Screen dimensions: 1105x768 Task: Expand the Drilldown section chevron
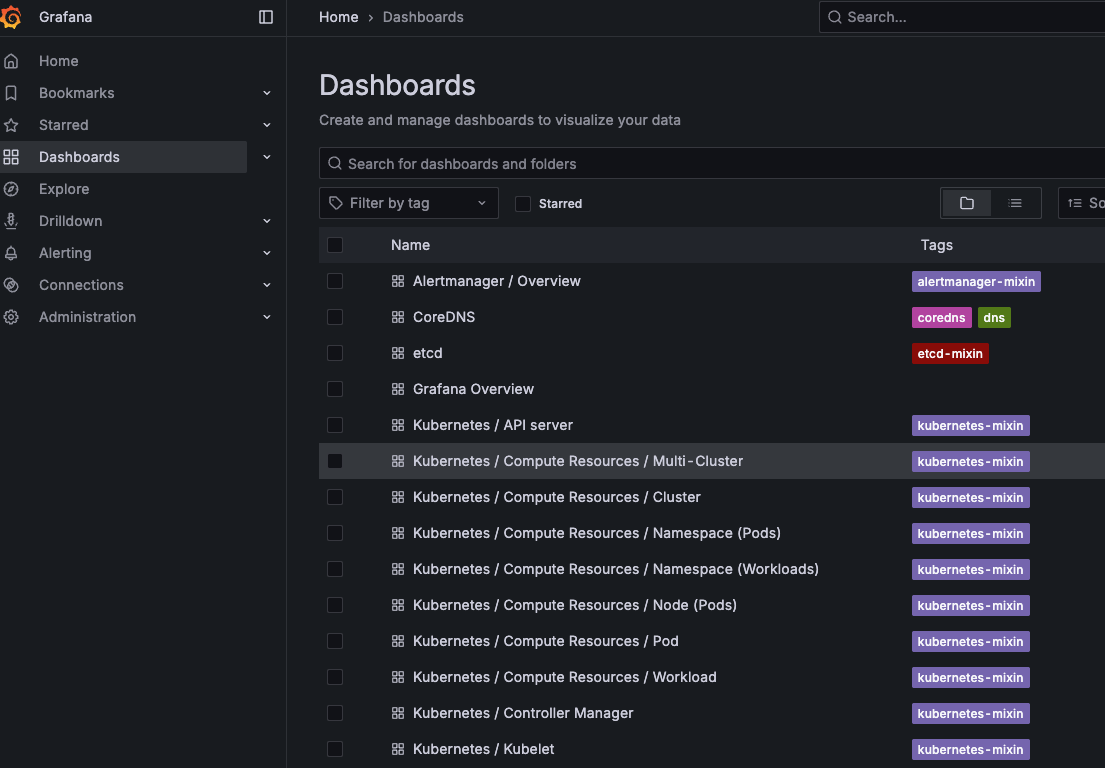(x=267, y=221)
